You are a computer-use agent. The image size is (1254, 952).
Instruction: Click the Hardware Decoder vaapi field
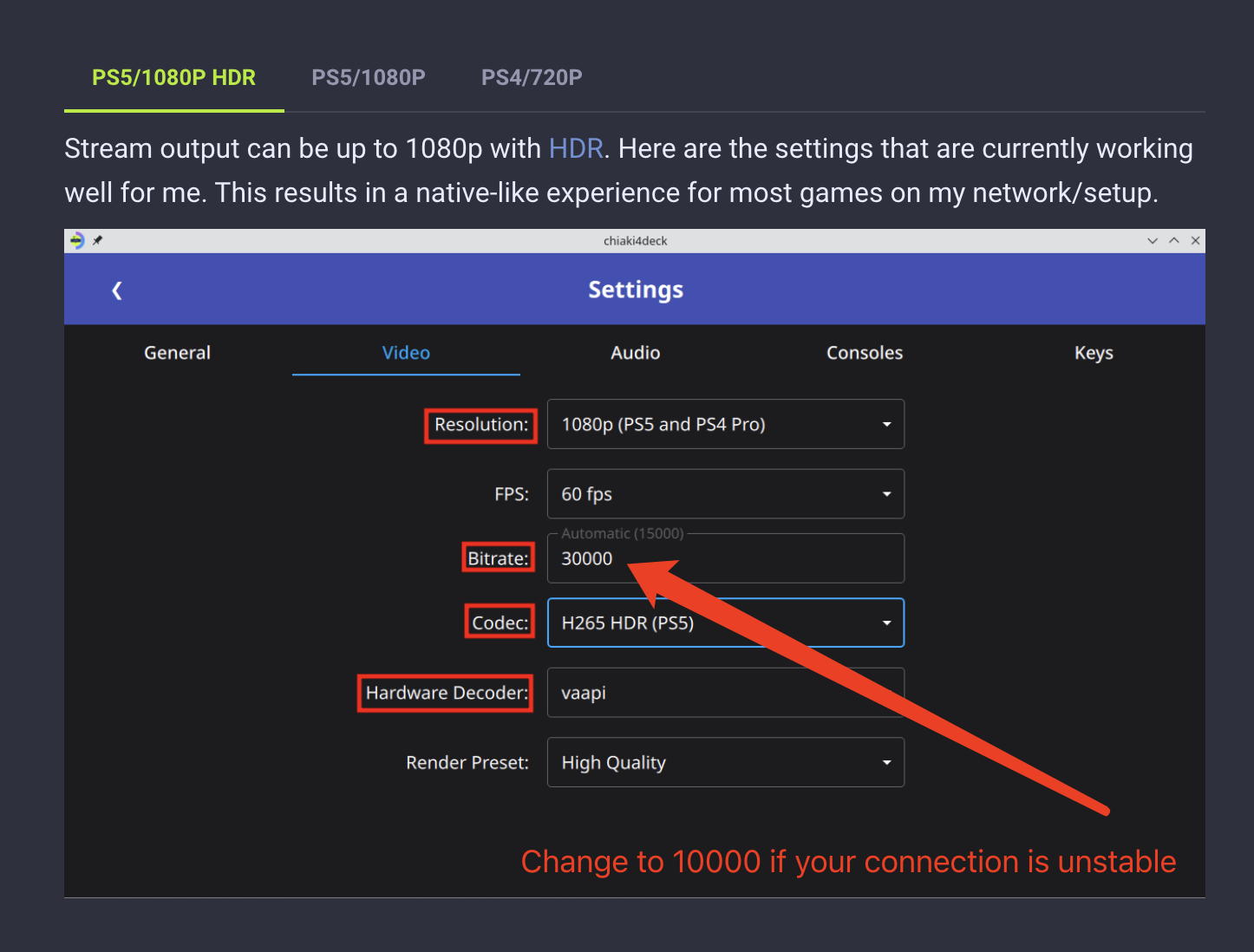coord(726,693)
